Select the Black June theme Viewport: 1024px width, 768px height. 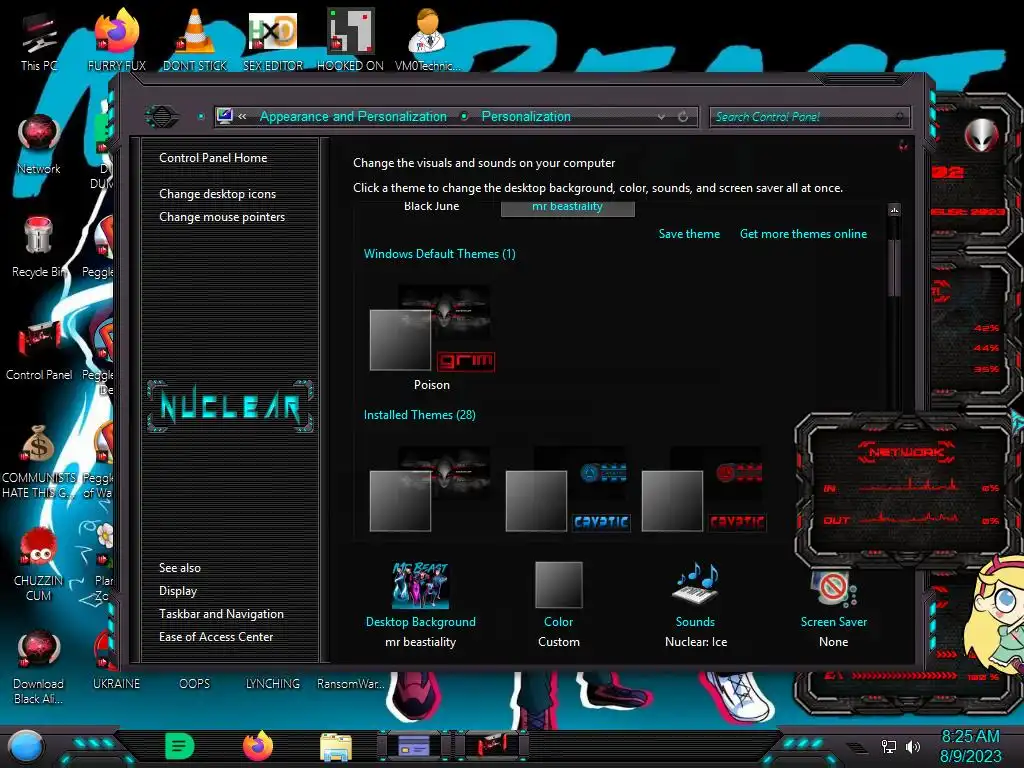click(x=432, y=206)
